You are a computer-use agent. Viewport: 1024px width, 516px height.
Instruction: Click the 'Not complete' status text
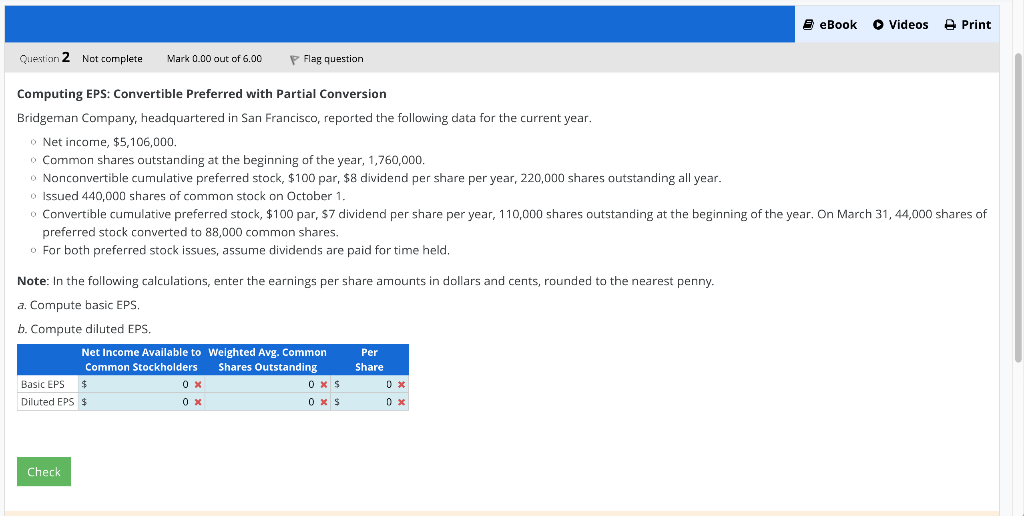point(112,59)
